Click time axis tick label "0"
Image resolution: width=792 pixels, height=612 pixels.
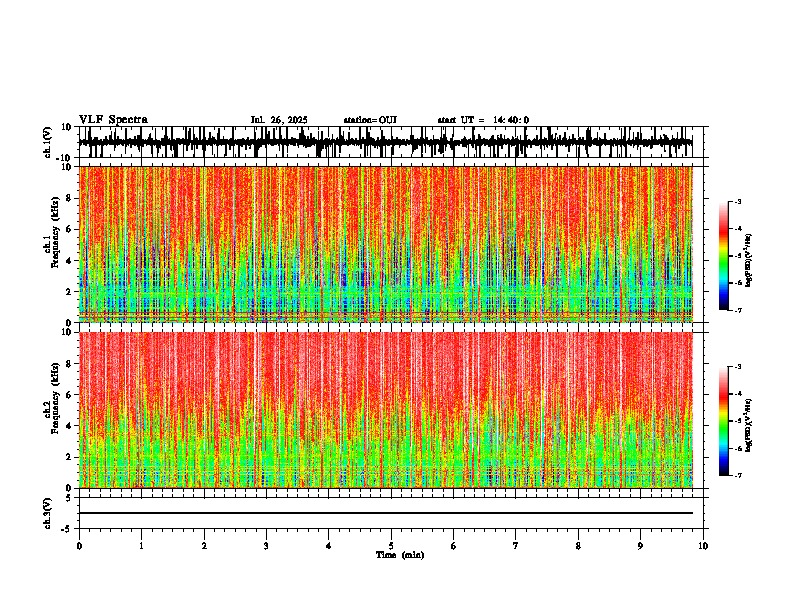pos(79,546)
